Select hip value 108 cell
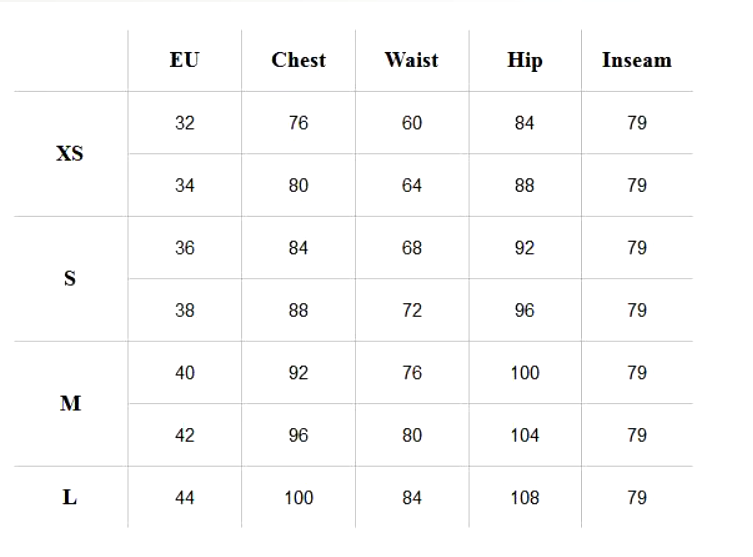The width and height of the screenshot is (753, 557). point(525,497)
